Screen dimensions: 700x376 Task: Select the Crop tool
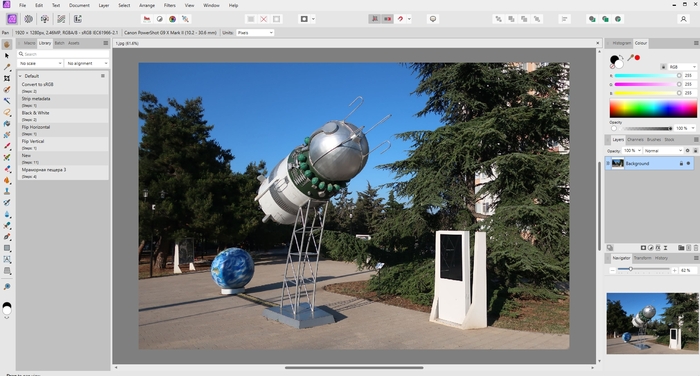[x=7, y=78]
